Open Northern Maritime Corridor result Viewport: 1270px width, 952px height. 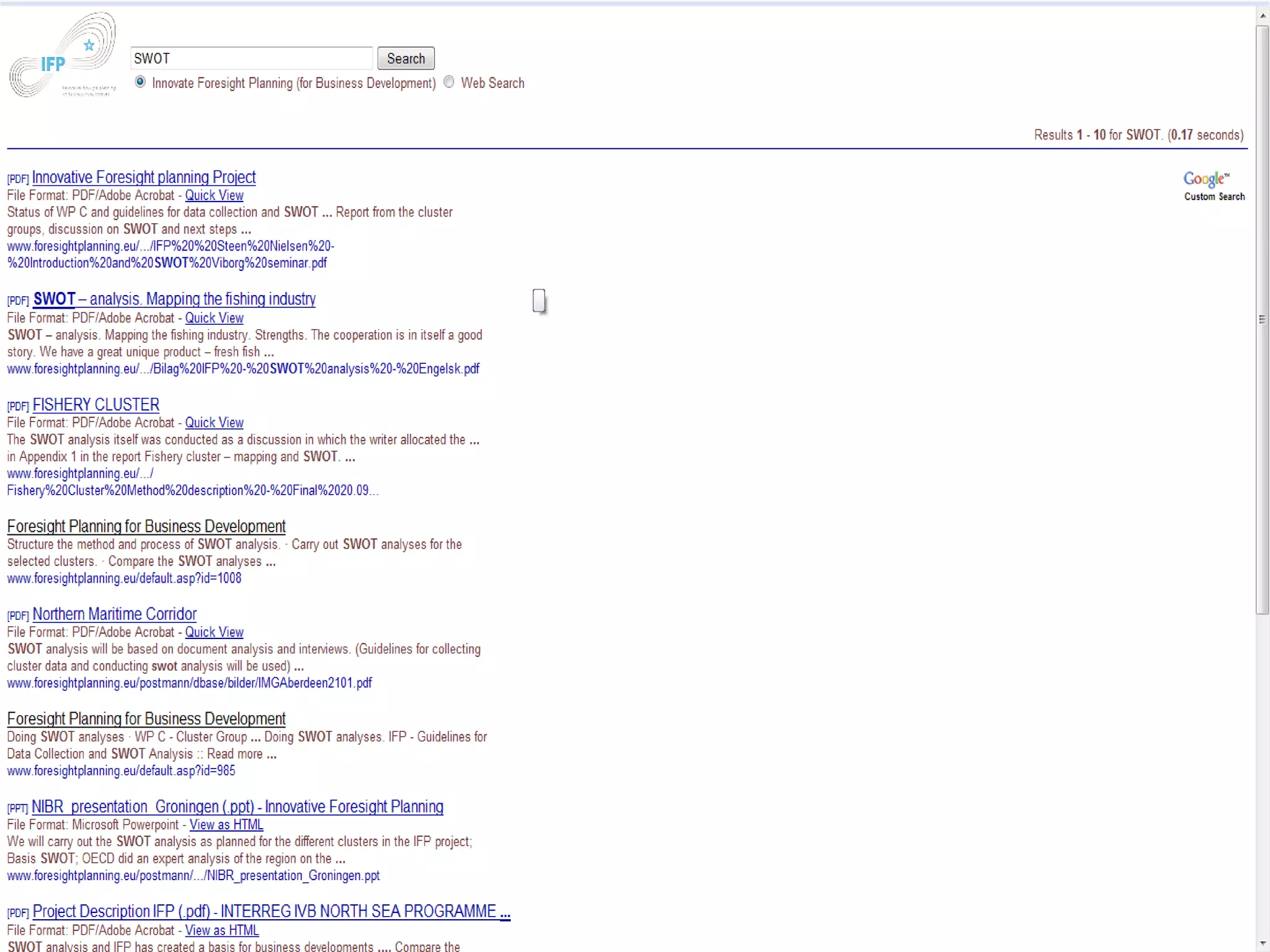[114, 614]
